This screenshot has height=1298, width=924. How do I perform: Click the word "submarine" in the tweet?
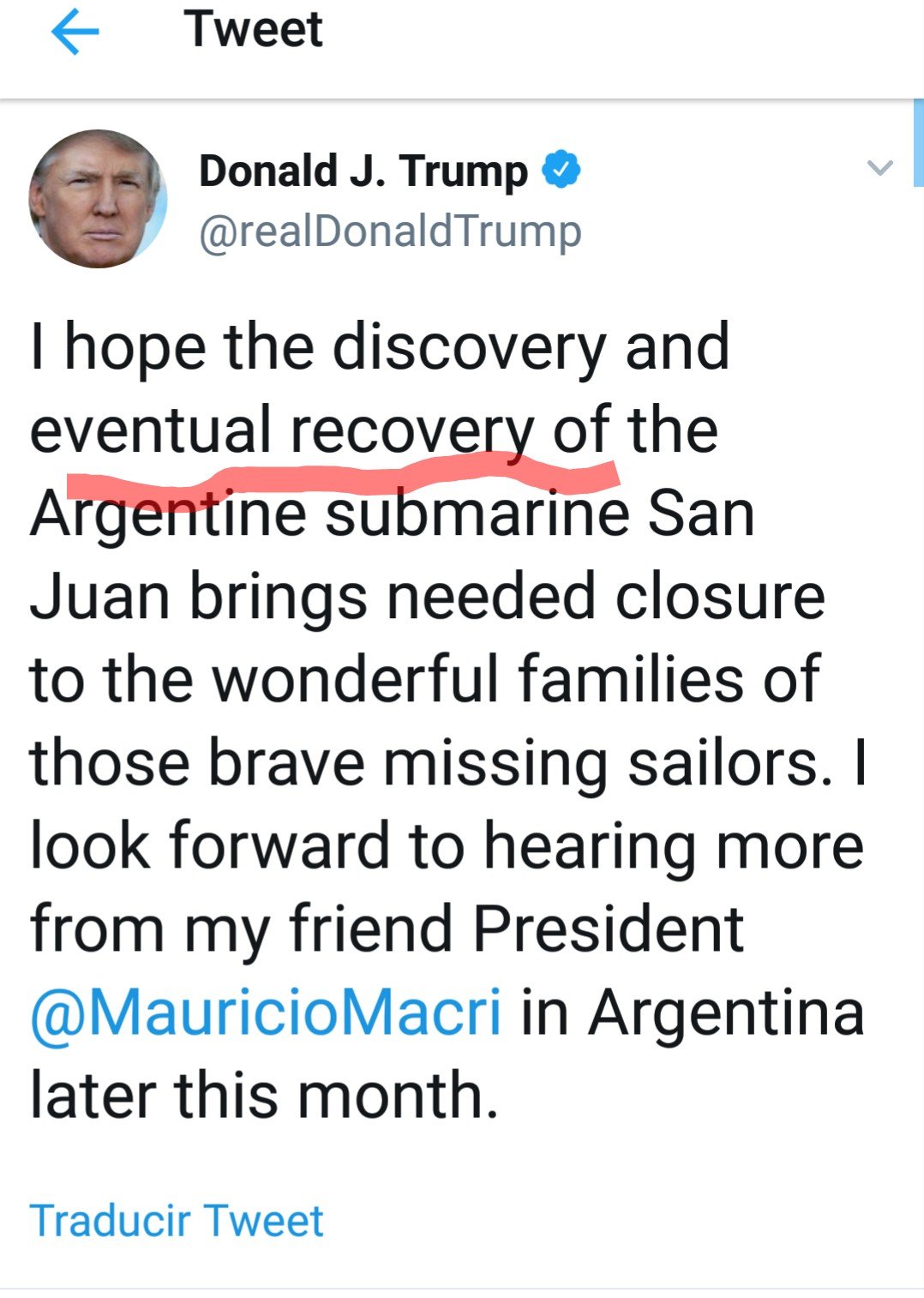point(477,514)
